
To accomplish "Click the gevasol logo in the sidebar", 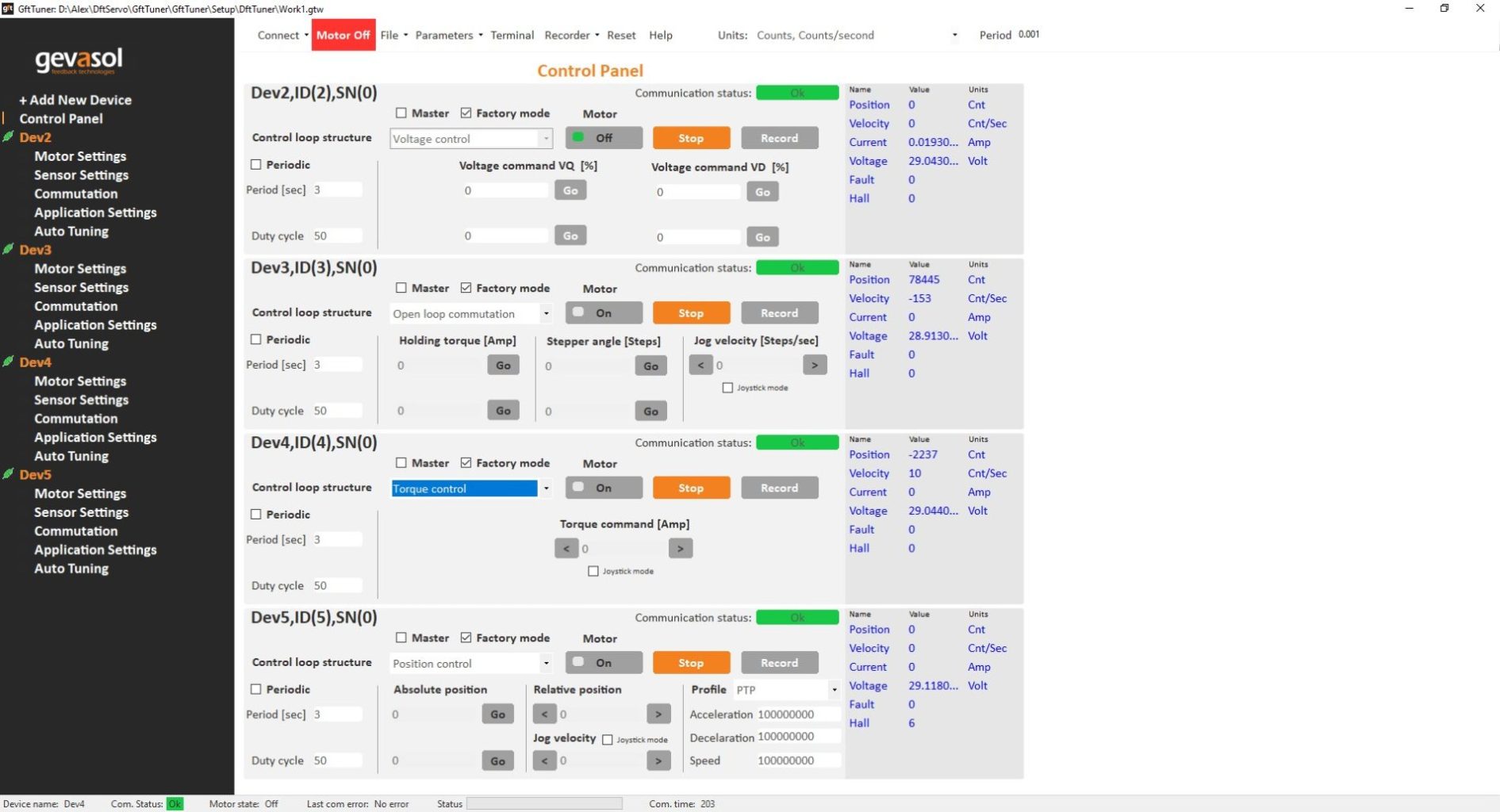I will (79, 60).
